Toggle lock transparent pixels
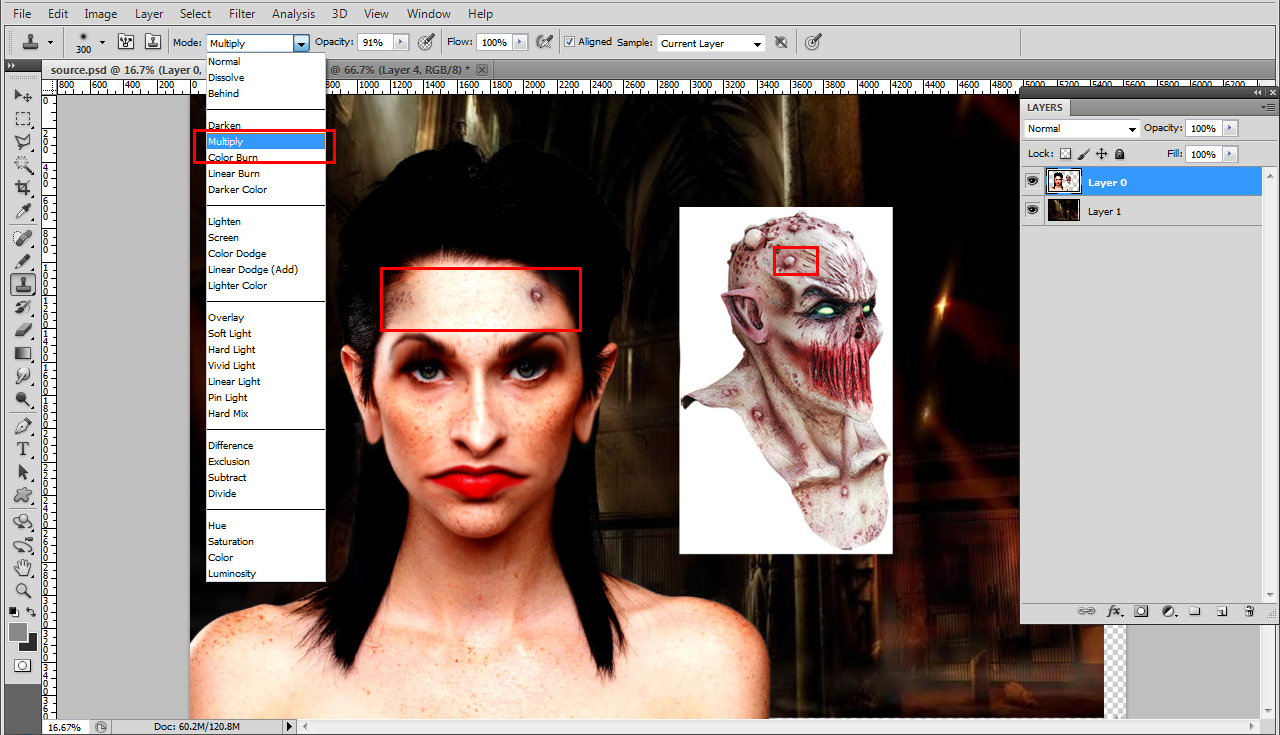Image resolution: width=1280 pixels, height=735 pixels. click(1065, 154)
